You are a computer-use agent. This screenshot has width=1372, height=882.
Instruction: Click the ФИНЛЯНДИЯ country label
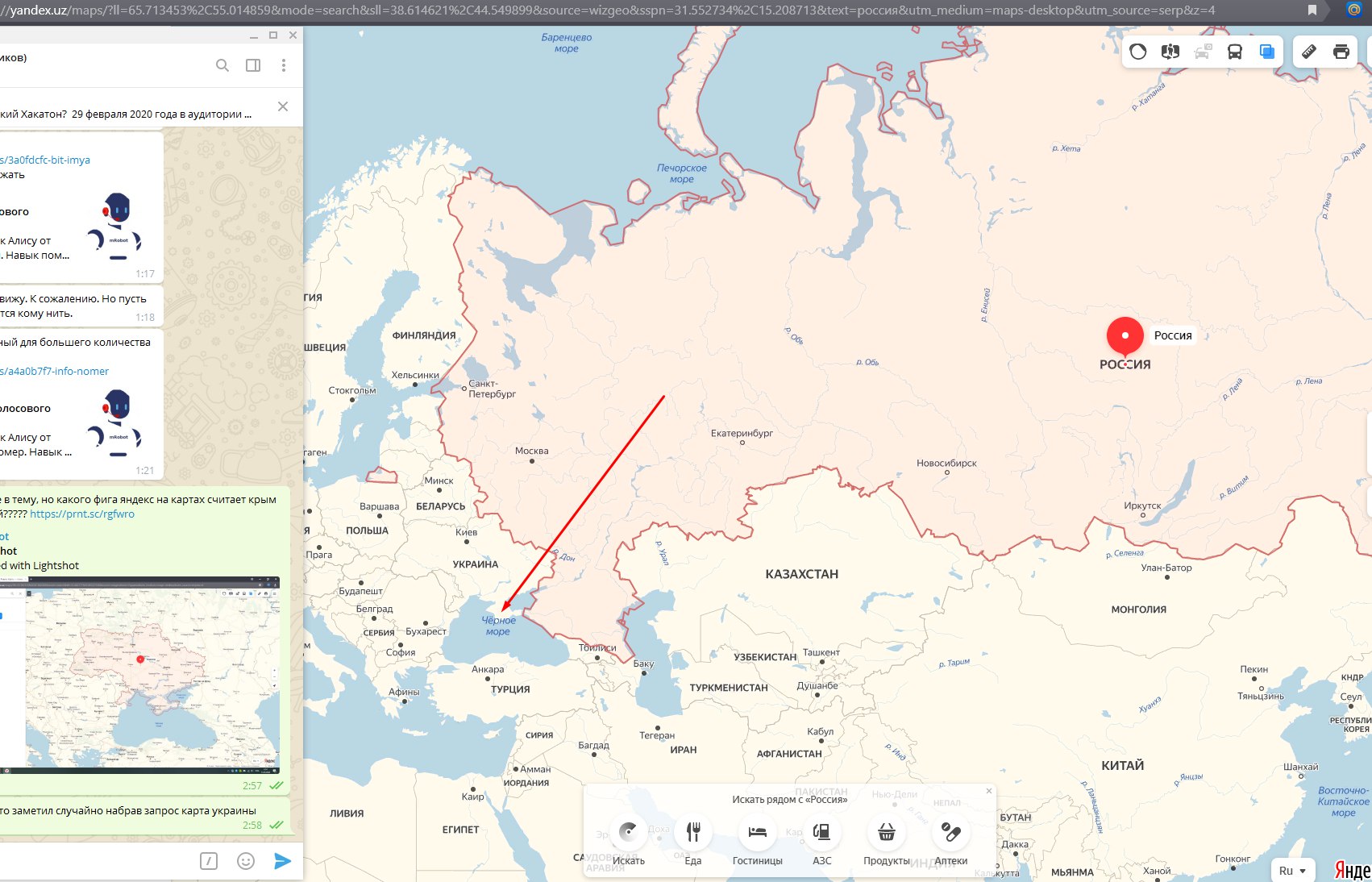point(424,335)
